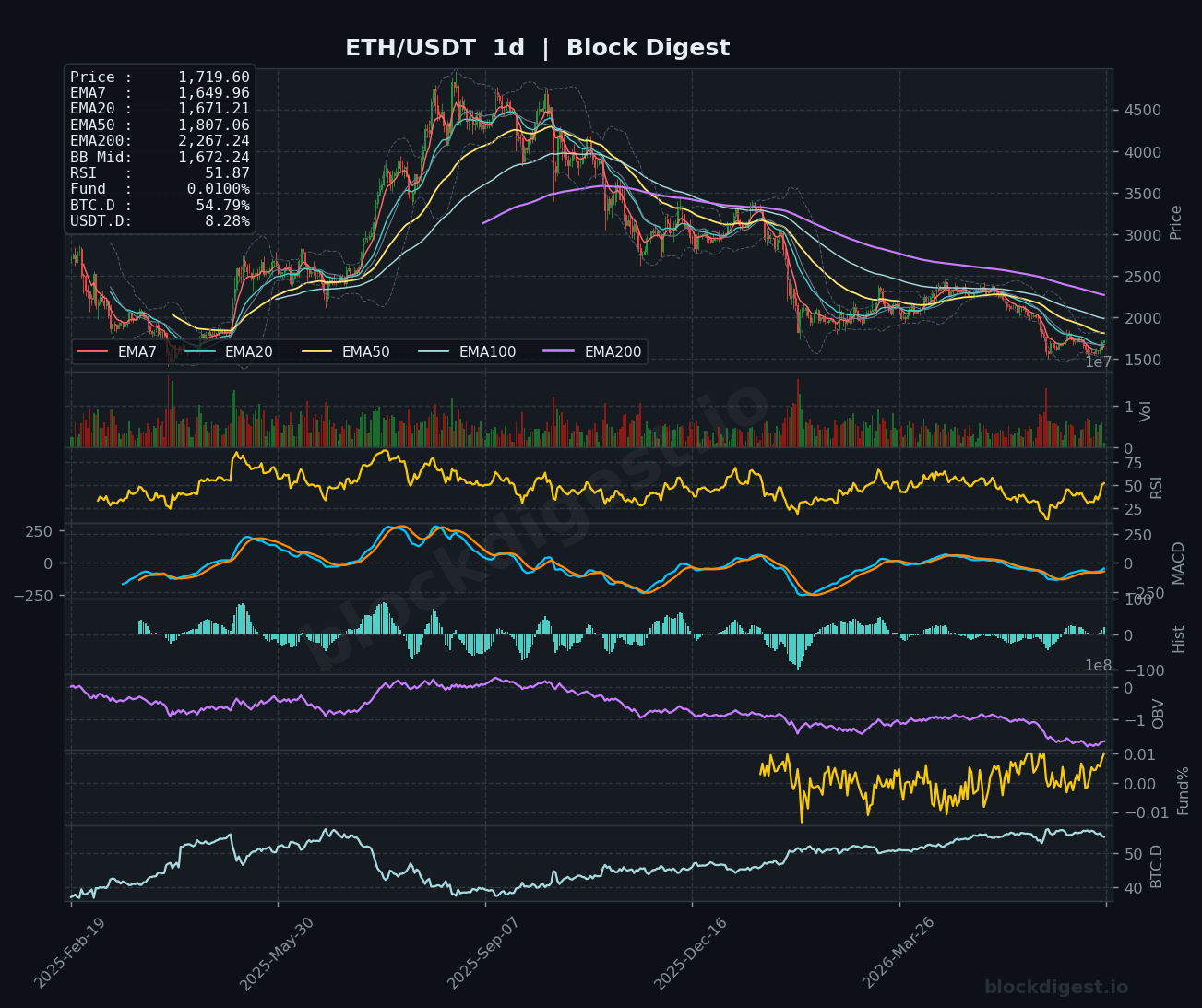Click the chart title ETH/USDT 1d Block Digest
The width and height of the screenshot is (1202, 1008).
click(537, 48)
